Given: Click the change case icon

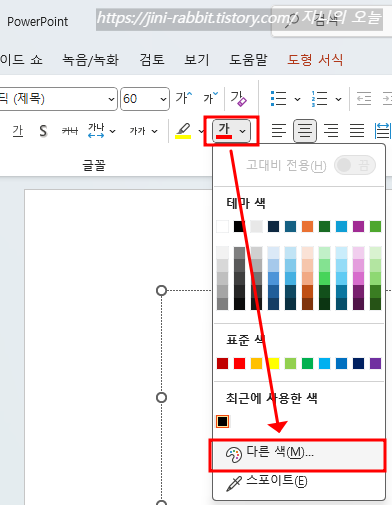Looking at the screenshot, I should coord(138,131).
